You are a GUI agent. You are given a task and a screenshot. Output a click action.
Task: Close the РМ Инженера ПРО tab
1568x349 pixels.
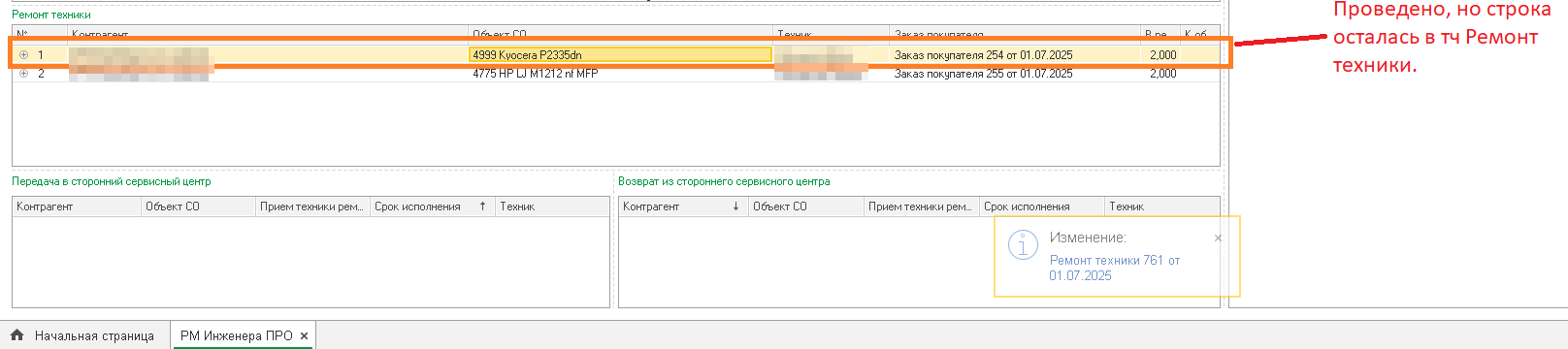click(x=304, y=336)
